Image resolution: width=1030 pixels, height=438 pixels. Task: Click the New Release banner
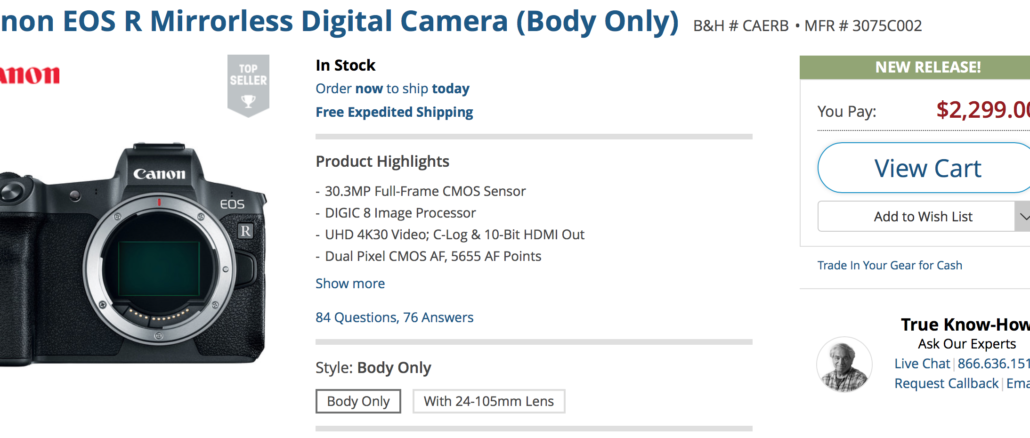(915, 67)
